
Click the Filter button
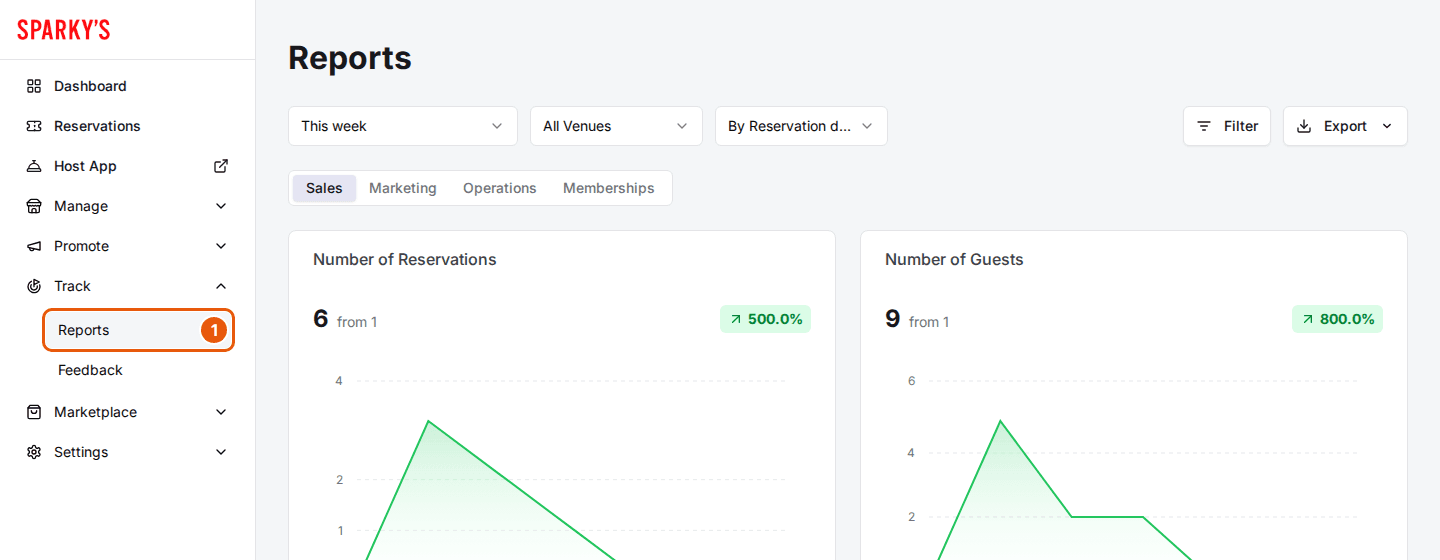point(1227,126)
